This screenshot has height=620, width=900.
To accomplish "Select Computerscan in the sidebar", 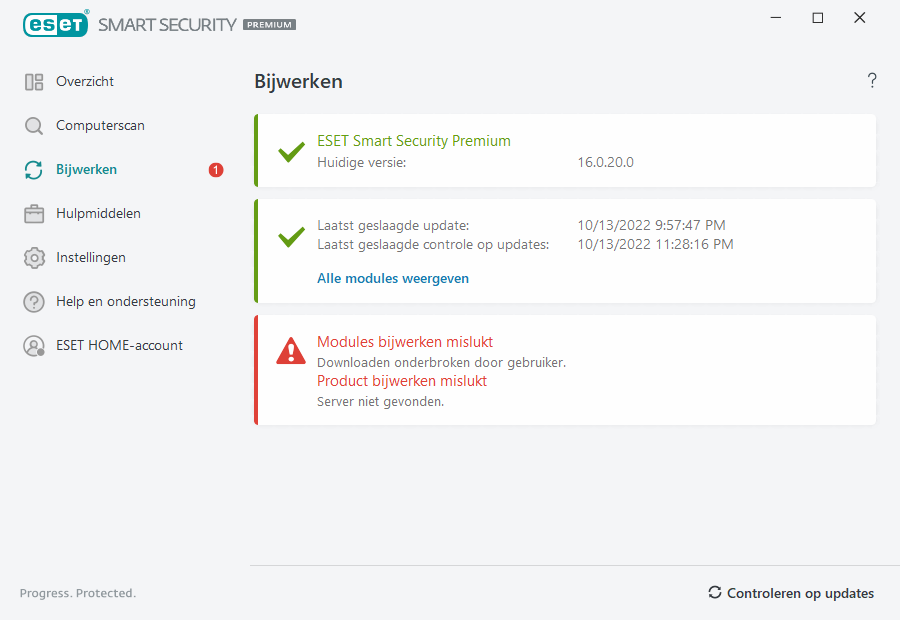I will pos(100,126).
